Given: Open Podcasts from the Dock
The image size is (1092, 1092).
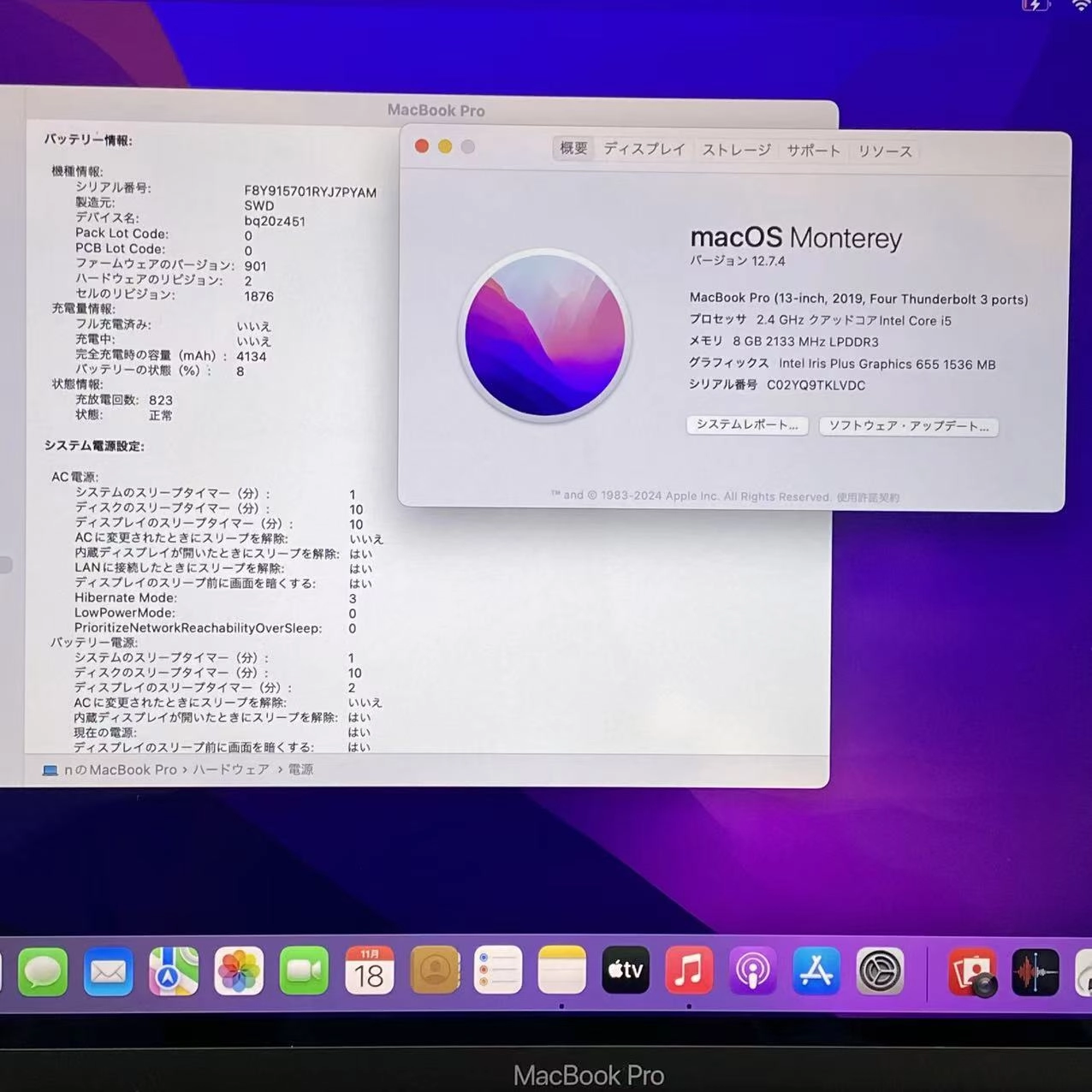Looking at the screenshot, I should tap(752, 971).
